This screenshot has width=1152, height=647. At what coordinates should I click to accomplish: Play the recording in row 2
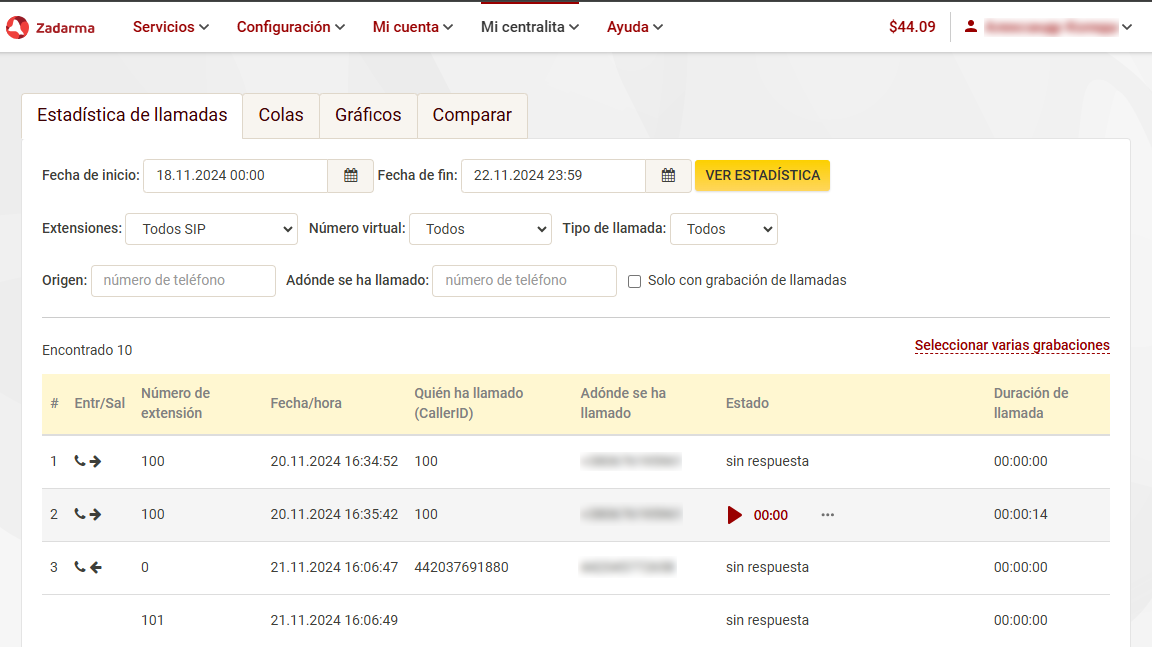point(734,515)
